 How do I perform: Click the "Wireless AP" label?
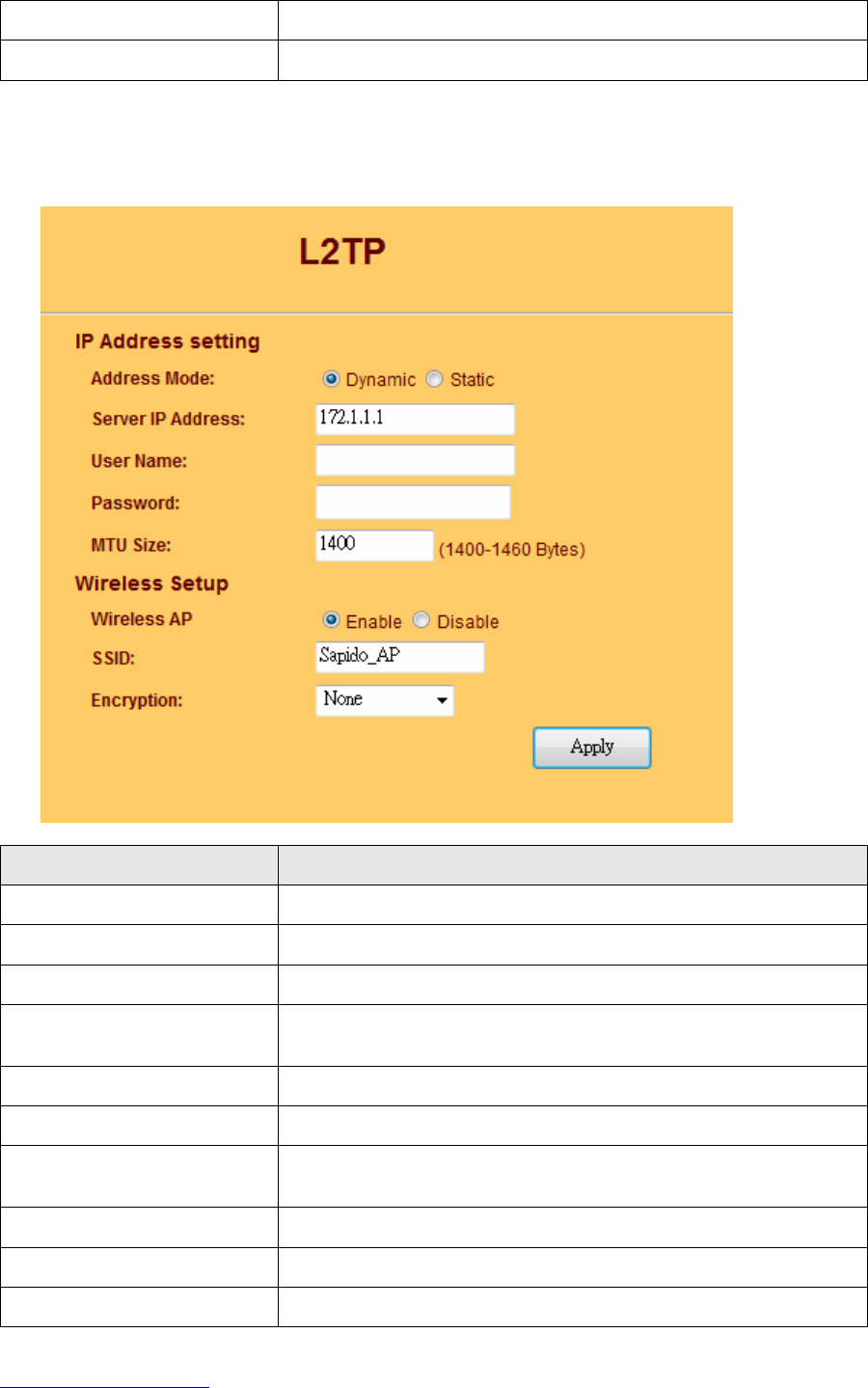click(x=142, y=619)
